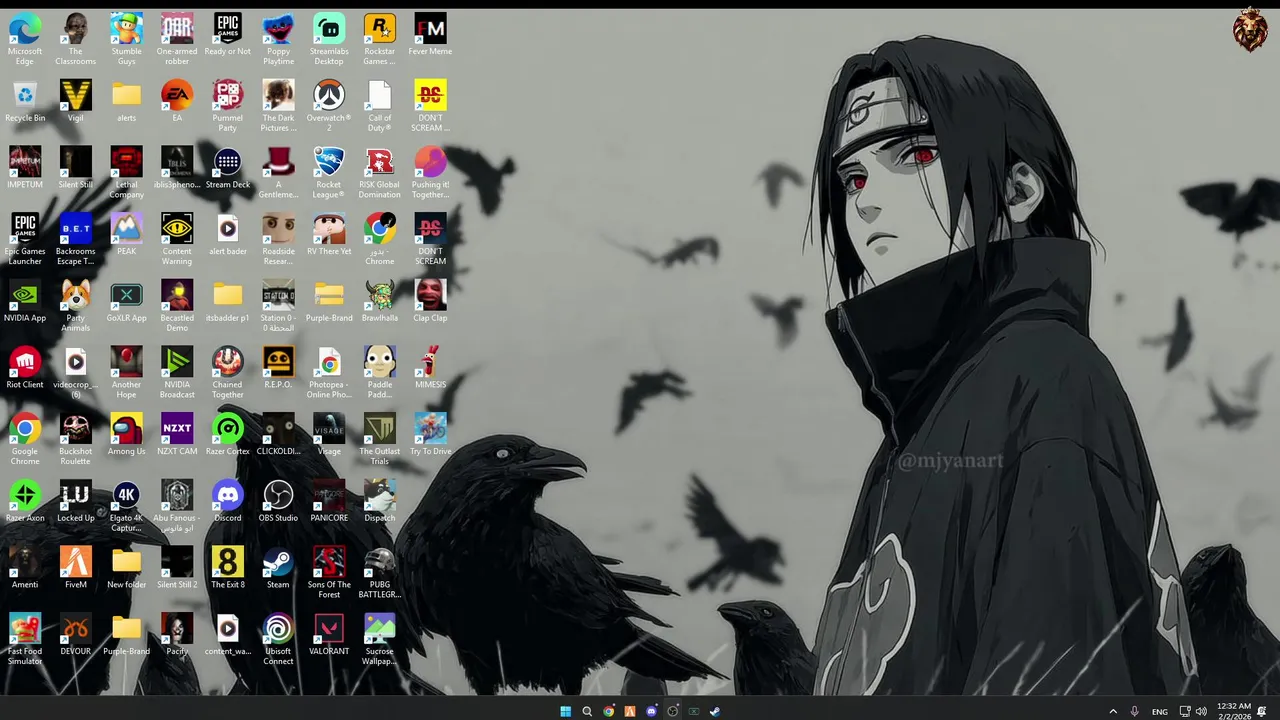
Task: Open The Exit 8 game icon
Action: [228, 568]
